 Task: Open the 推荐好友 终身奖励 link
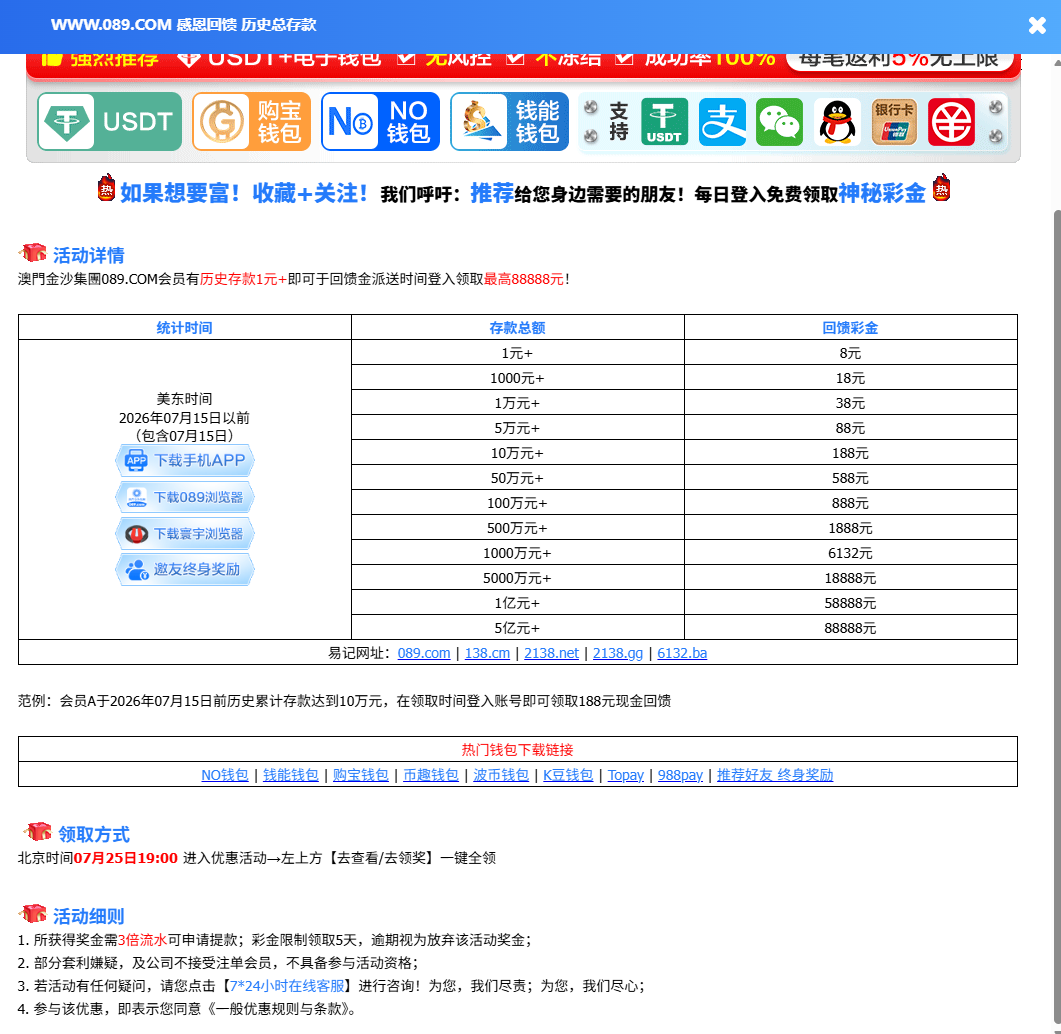(775, 775)
